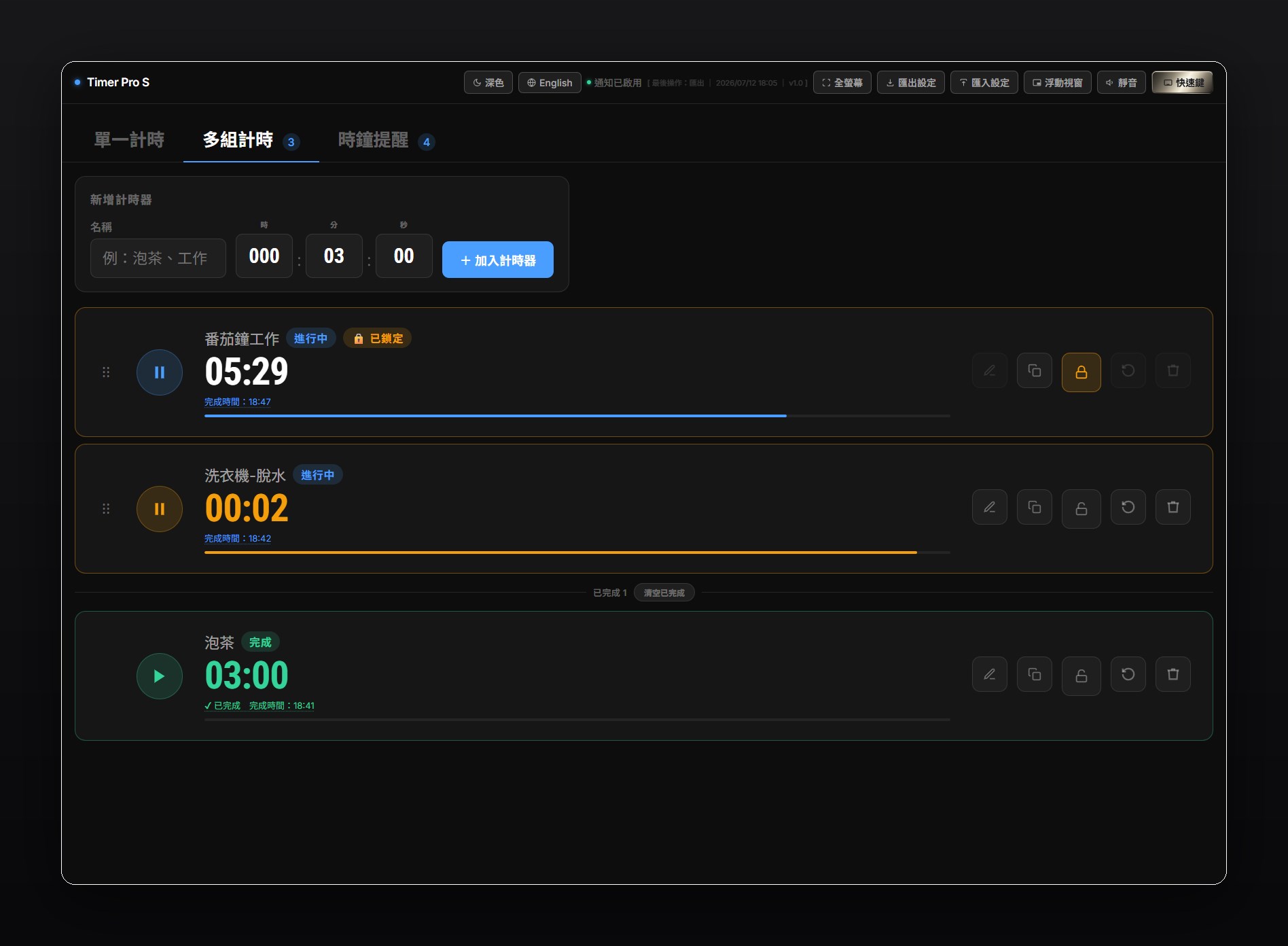Pause the 番茄鐘工作 timer
This screenshot has width=1288, height=946.
click(160, 372)
